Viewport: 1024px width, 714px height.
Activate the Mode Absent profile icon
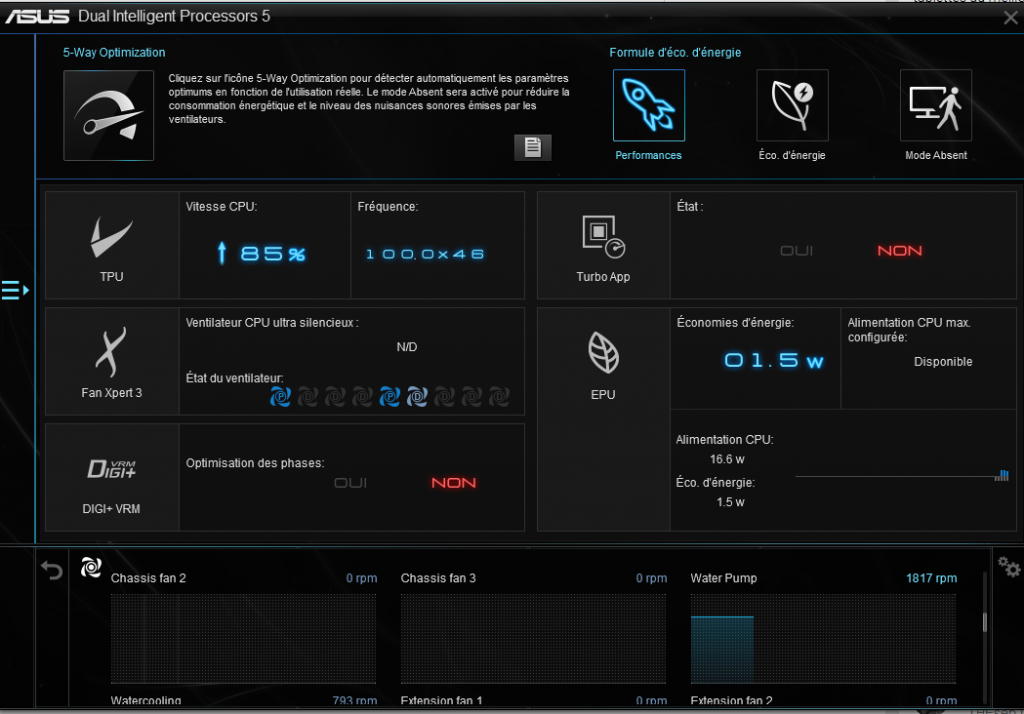point(936,105)
